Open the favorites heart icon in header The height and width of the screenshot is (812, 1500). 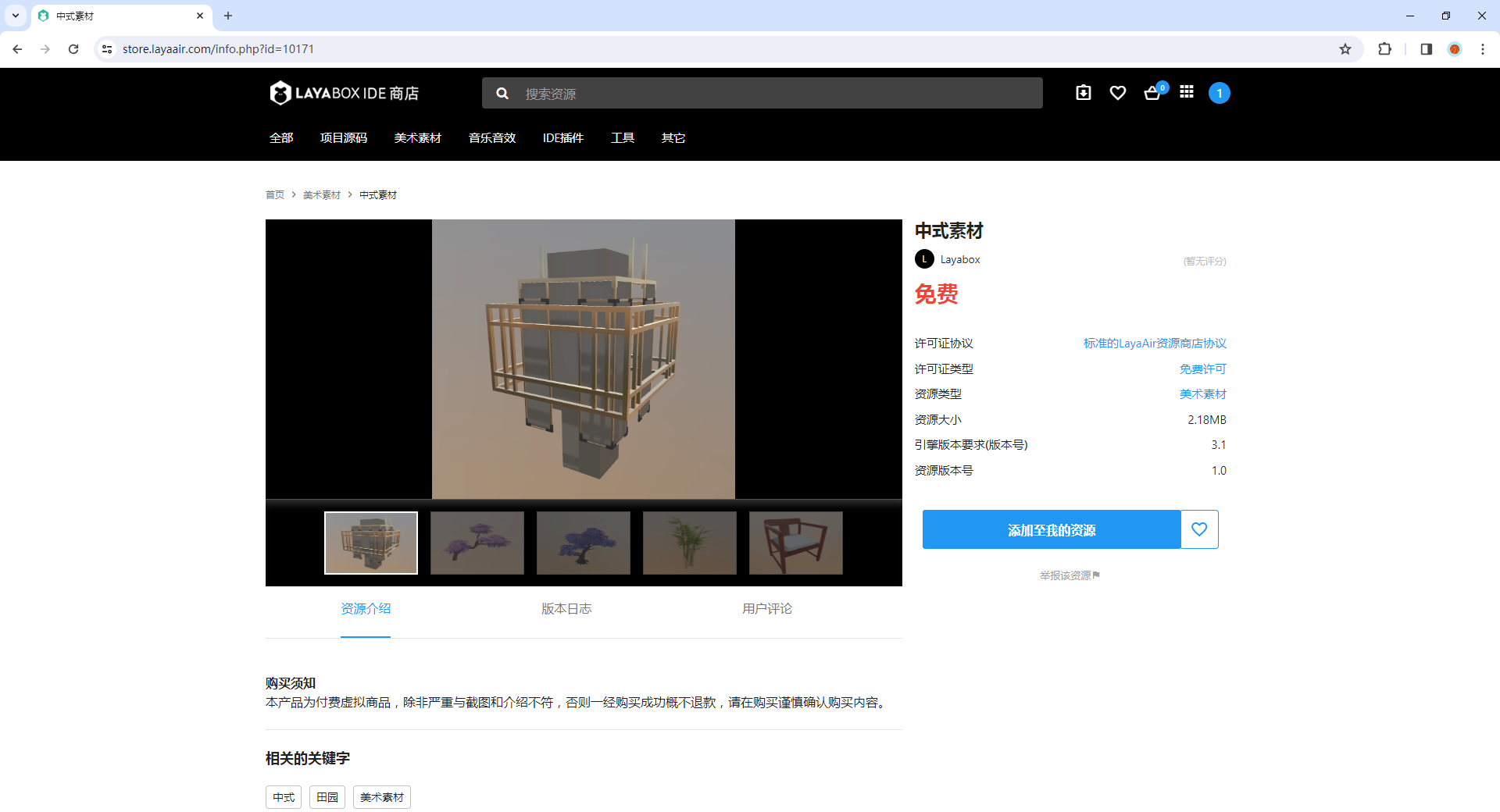tap(1117, 93)
